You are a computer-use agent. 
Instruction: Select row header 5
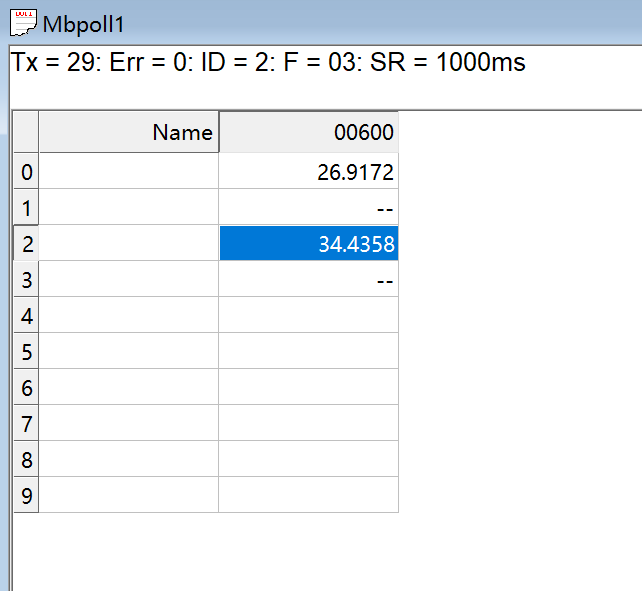(26, 352)
